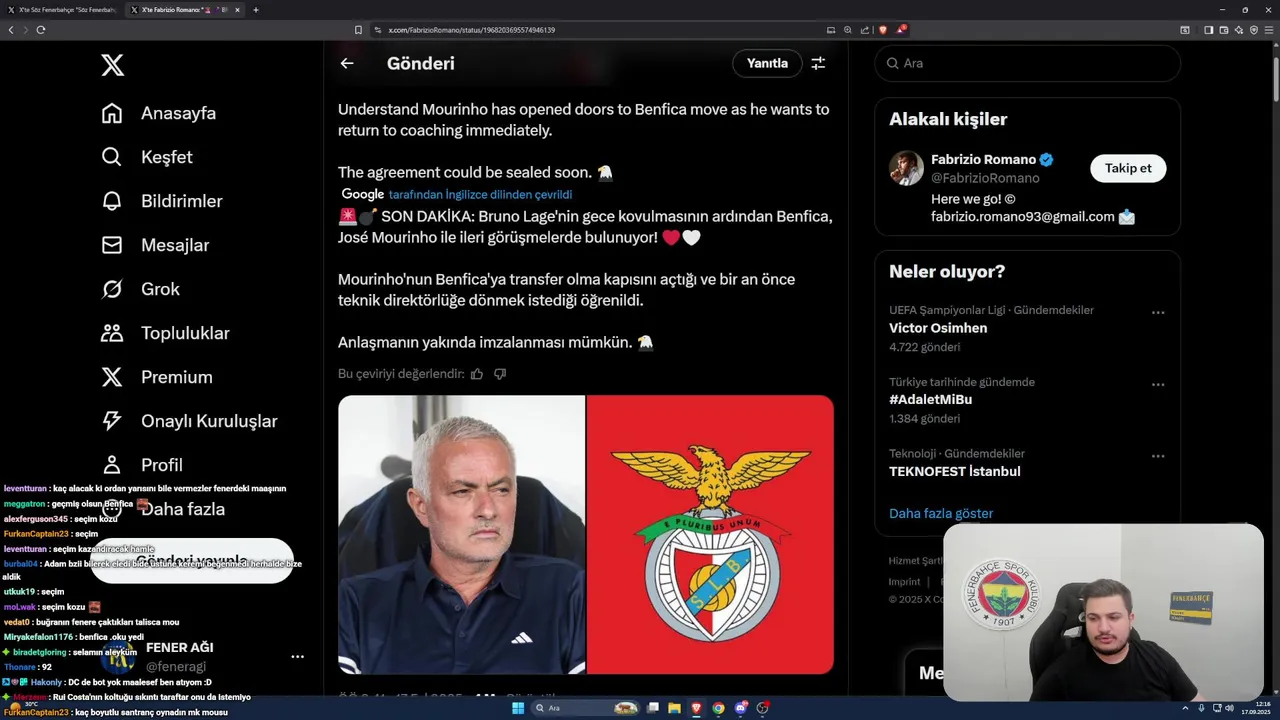This screenshot has width=1280, height=720.
Task: Open the #AdaletMiBu trend
Action: point(931,399)
